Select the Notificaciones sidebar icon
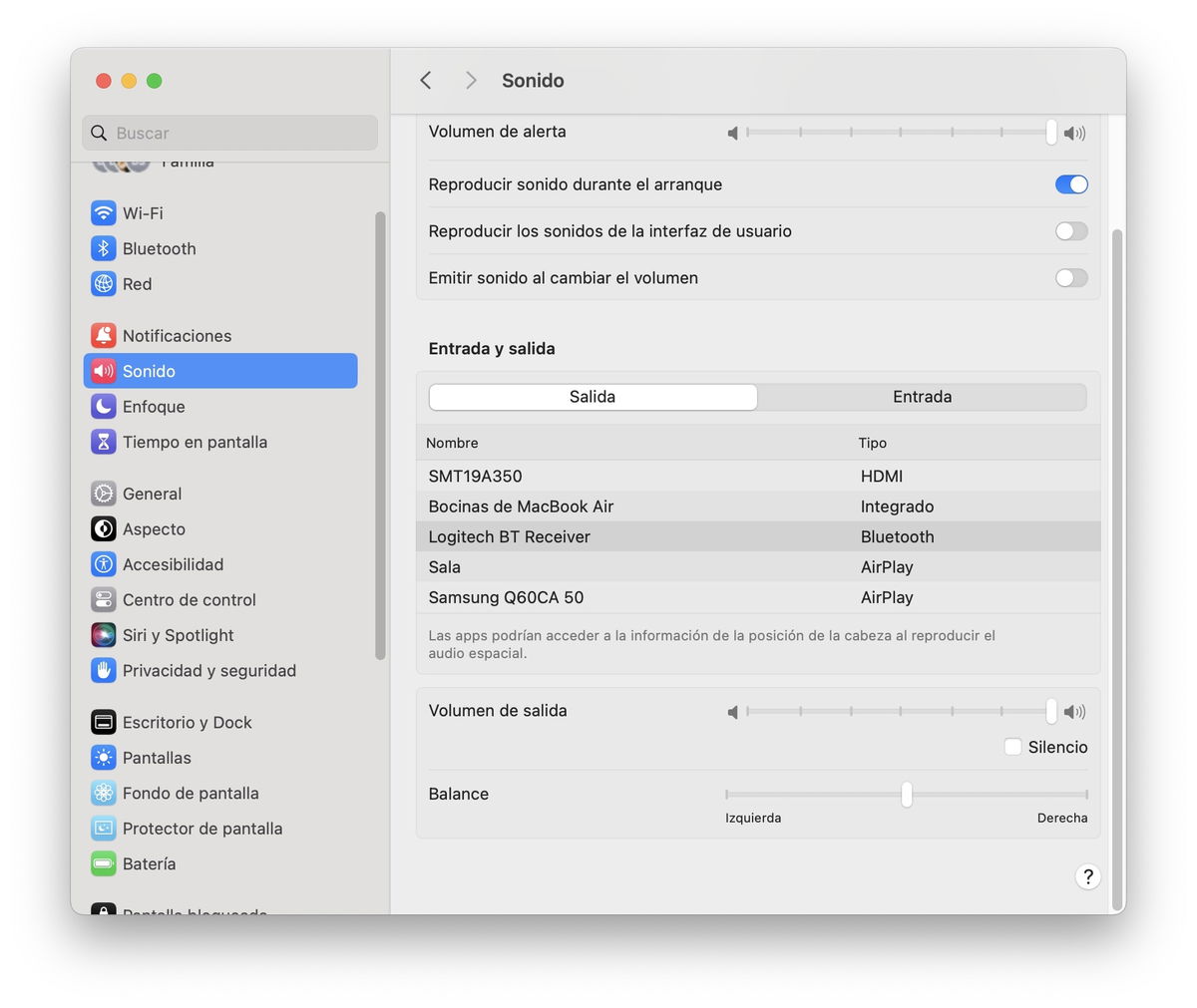 tap(104, 335)
